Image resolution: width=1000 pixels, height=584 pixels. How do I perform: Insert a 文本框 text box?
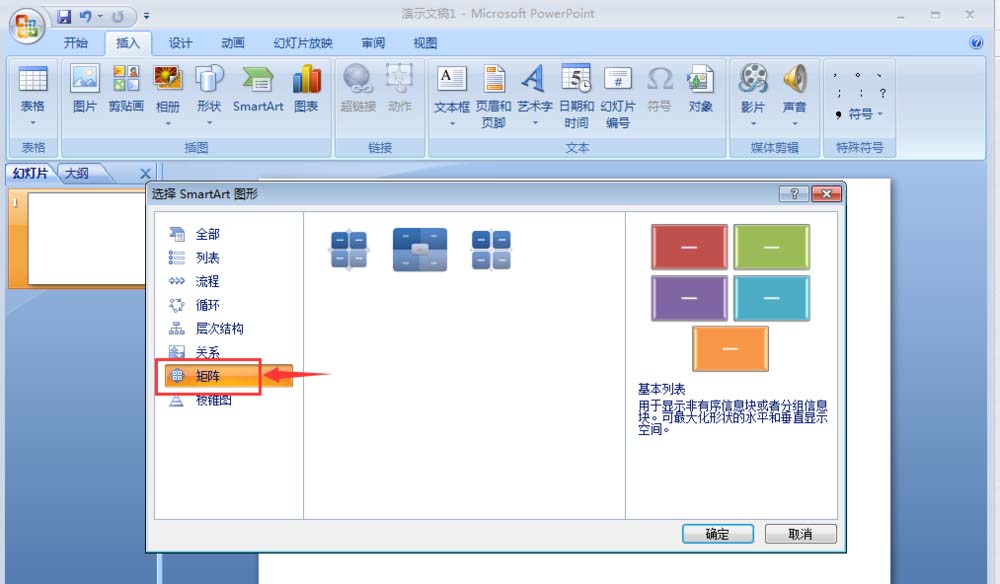[x=452, y=80]
